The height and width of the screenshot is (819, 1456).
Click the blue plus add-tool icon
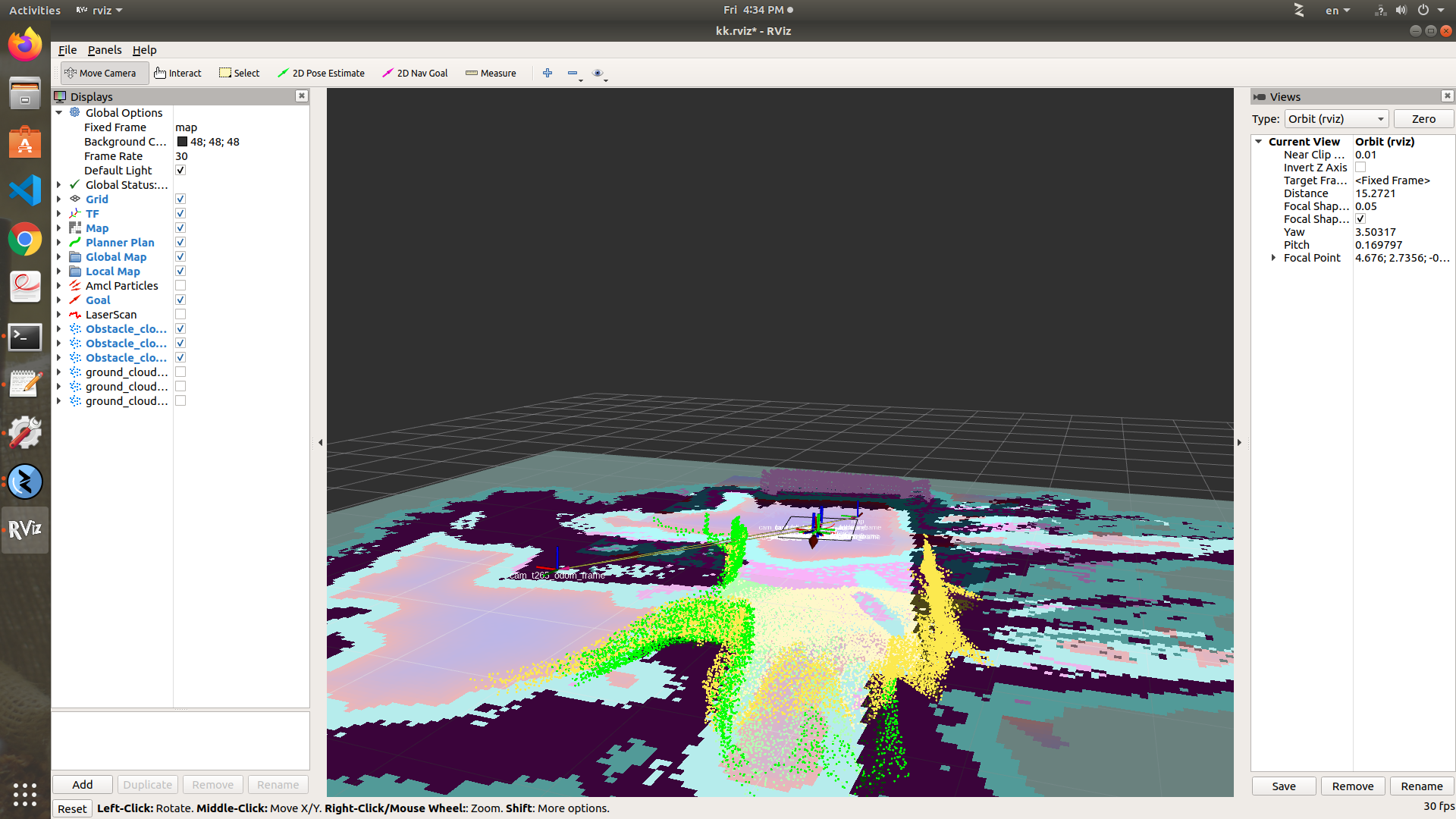tap(548, 73)
